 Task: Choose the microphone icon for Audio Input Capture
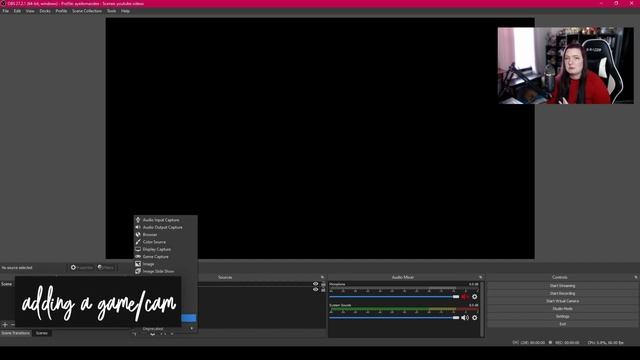138,220
